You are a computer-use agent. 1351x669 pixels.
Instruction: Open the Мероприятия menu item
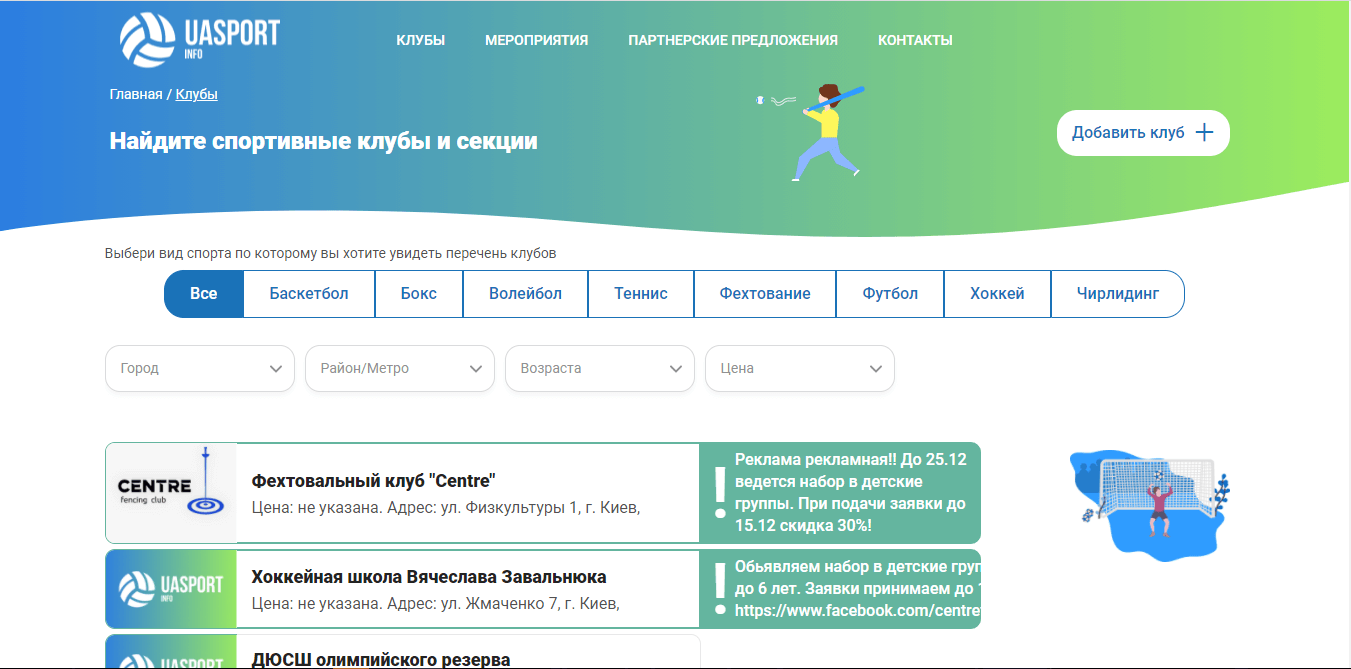536,41
